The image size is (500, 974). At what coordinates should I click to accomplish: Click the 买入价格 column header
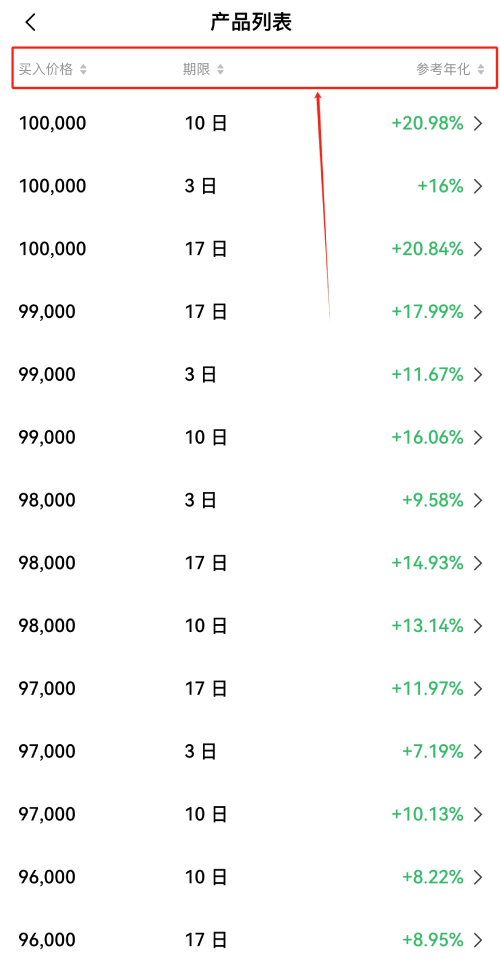click(46, 69)
